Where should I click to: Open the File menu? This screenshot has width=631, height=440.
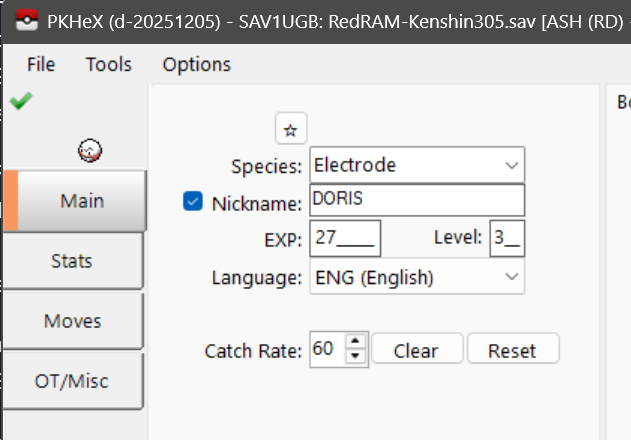click(x=41, y=64)
